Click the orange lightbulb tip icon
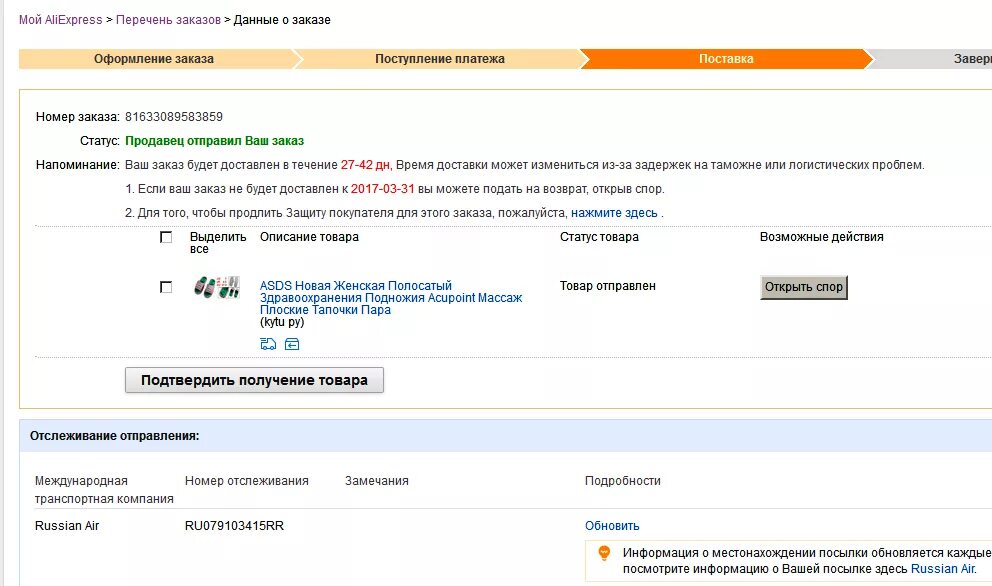 pyautogui.click(x=604, y=553)
